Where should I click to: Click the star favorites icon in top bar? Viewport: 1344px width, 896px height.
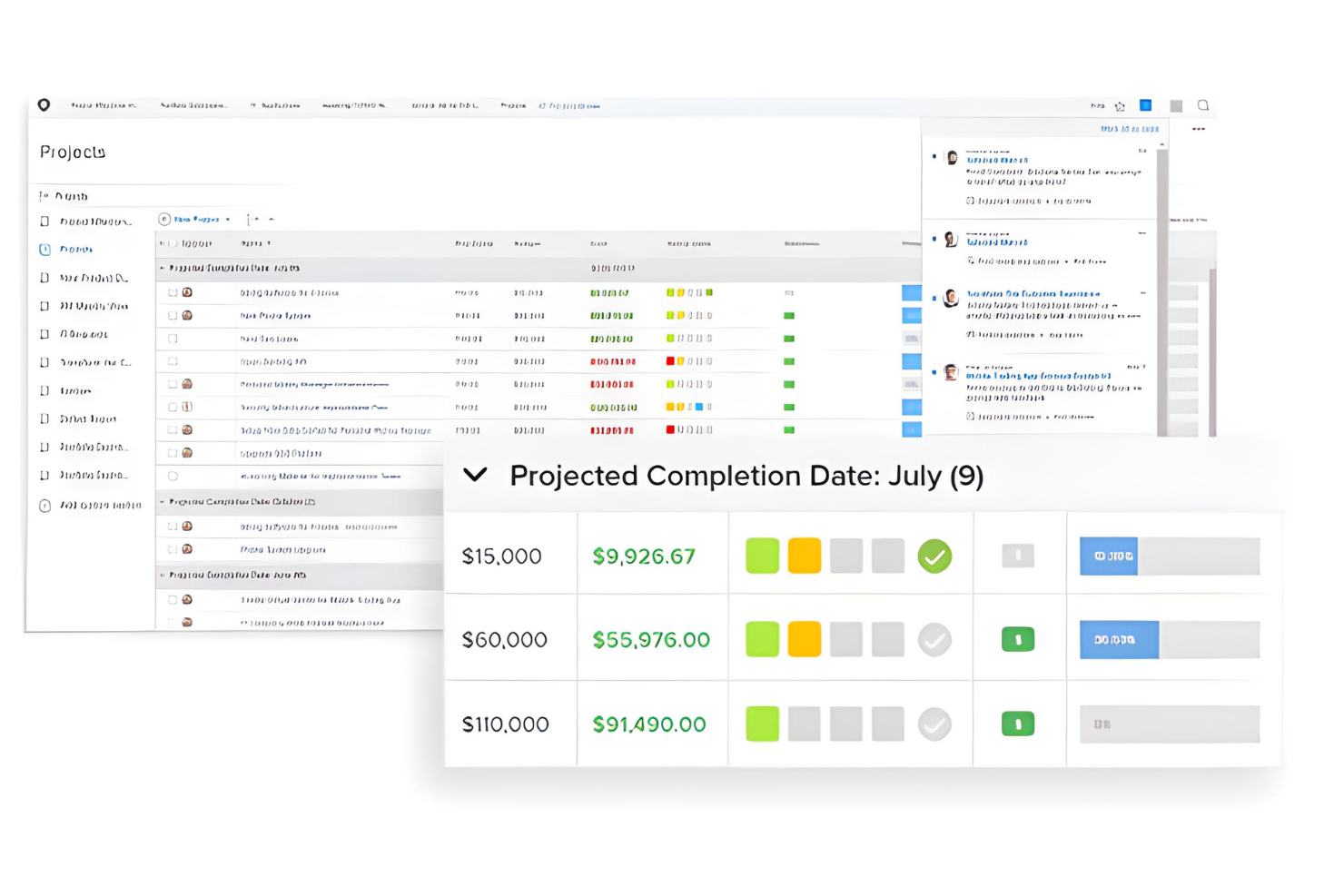click(1120, 106)
